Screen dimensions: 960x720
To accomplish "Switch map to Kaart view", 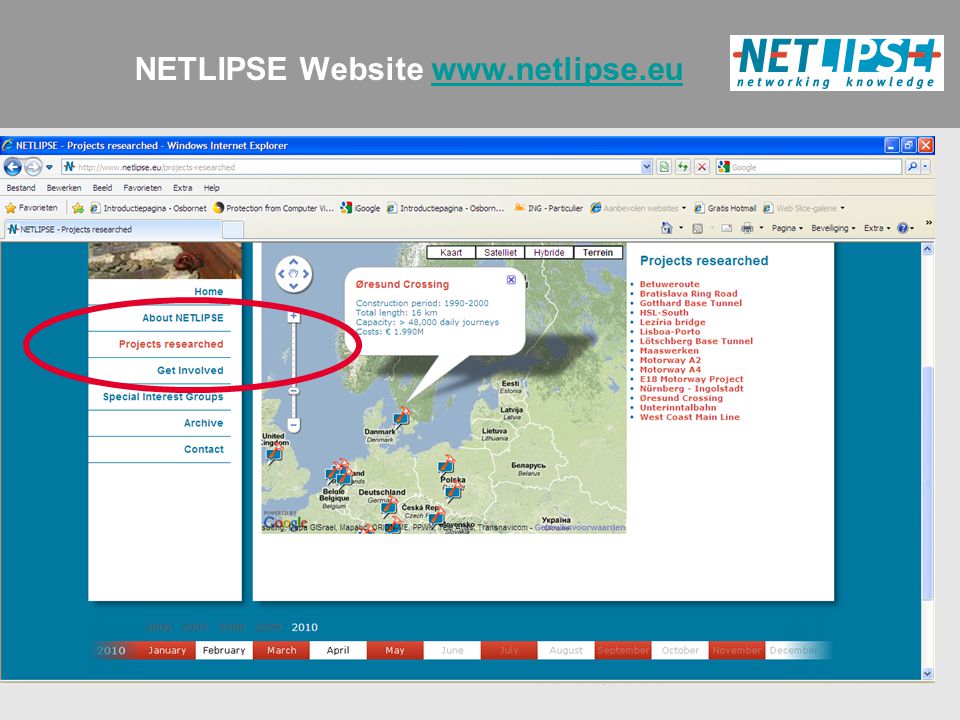I will click(451, 252).
